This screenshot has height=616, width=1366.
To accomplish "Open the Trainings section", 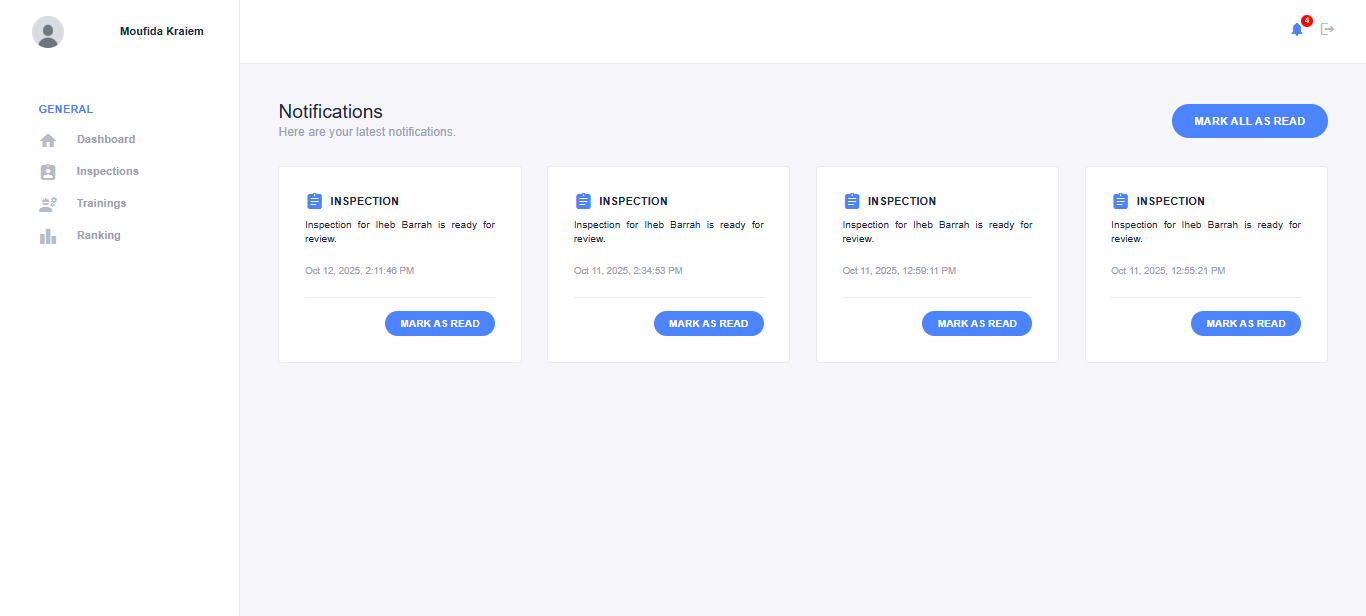I will [x=102, y=204].
